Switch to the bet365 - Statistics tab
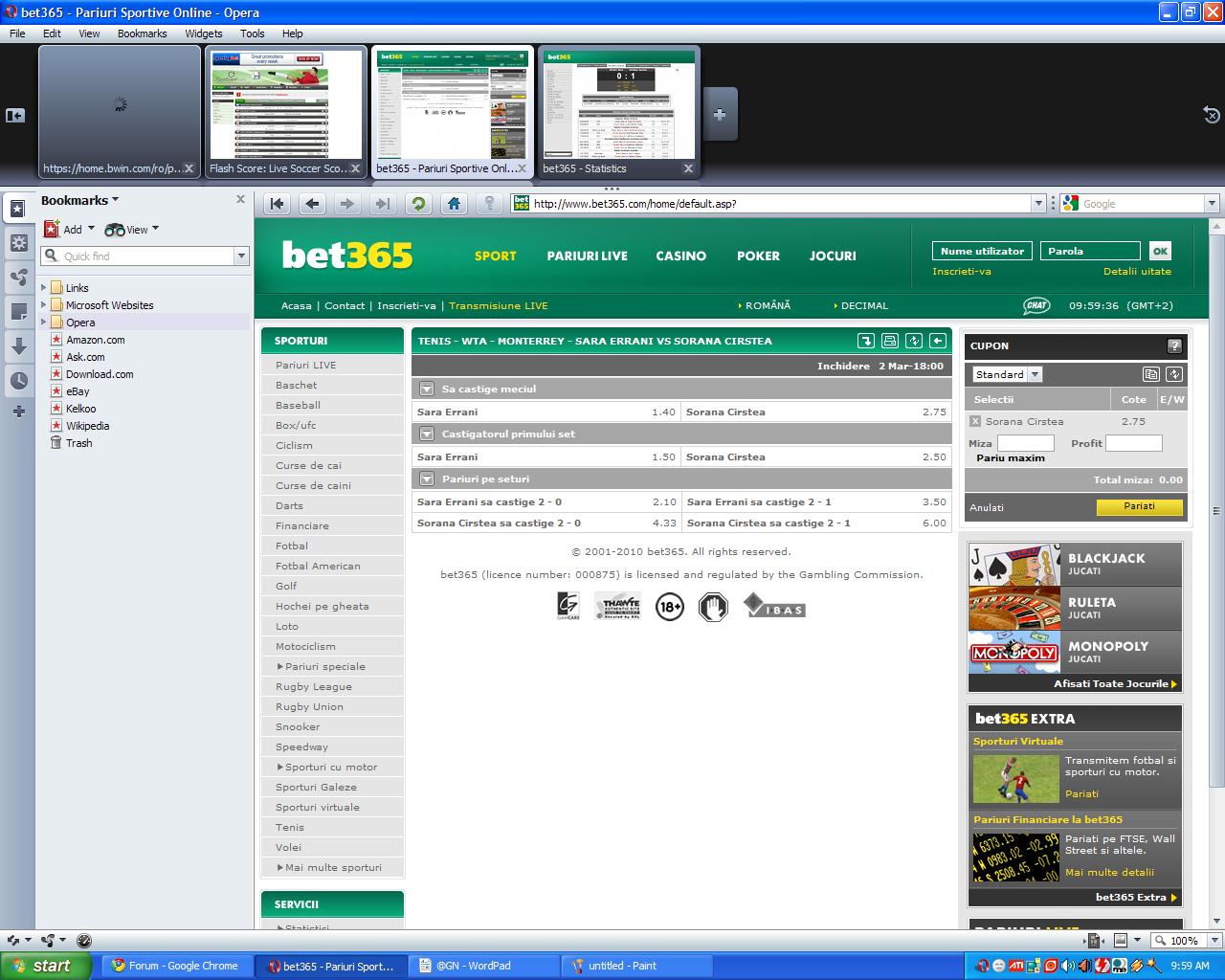This screenshot has height=980, width=1225. coord(618,113)
